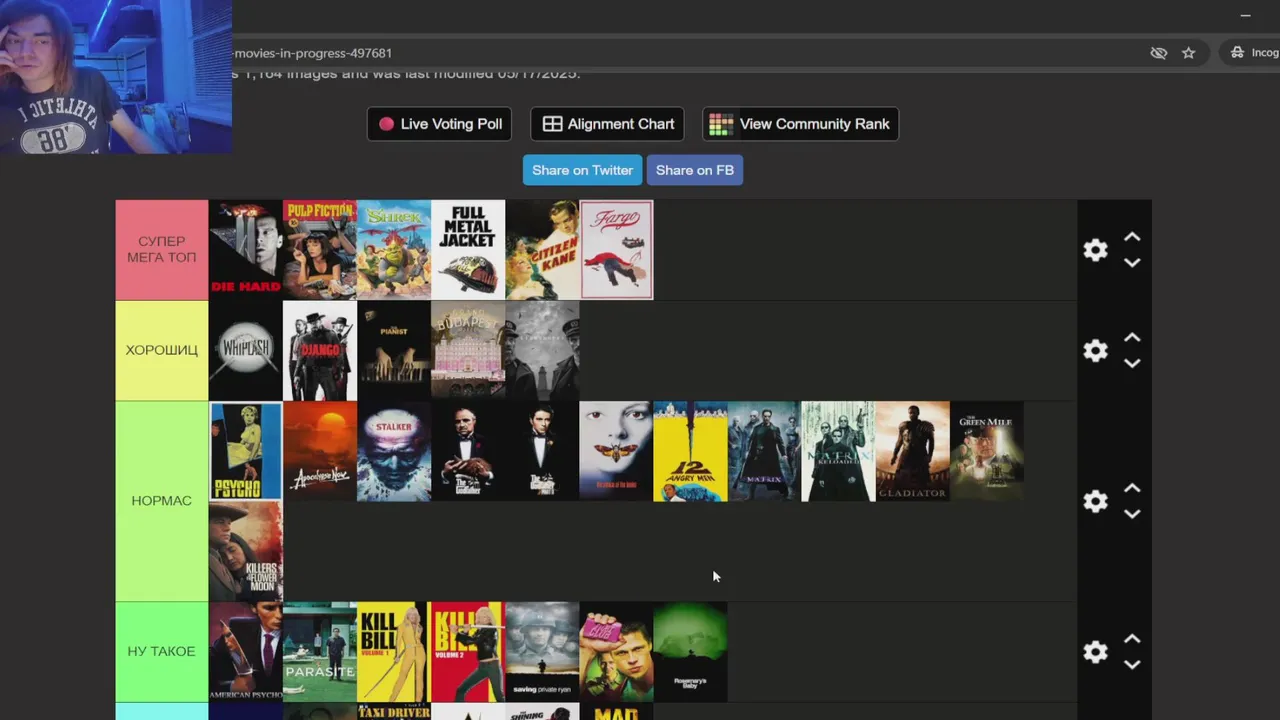View Community Rank

800,124
